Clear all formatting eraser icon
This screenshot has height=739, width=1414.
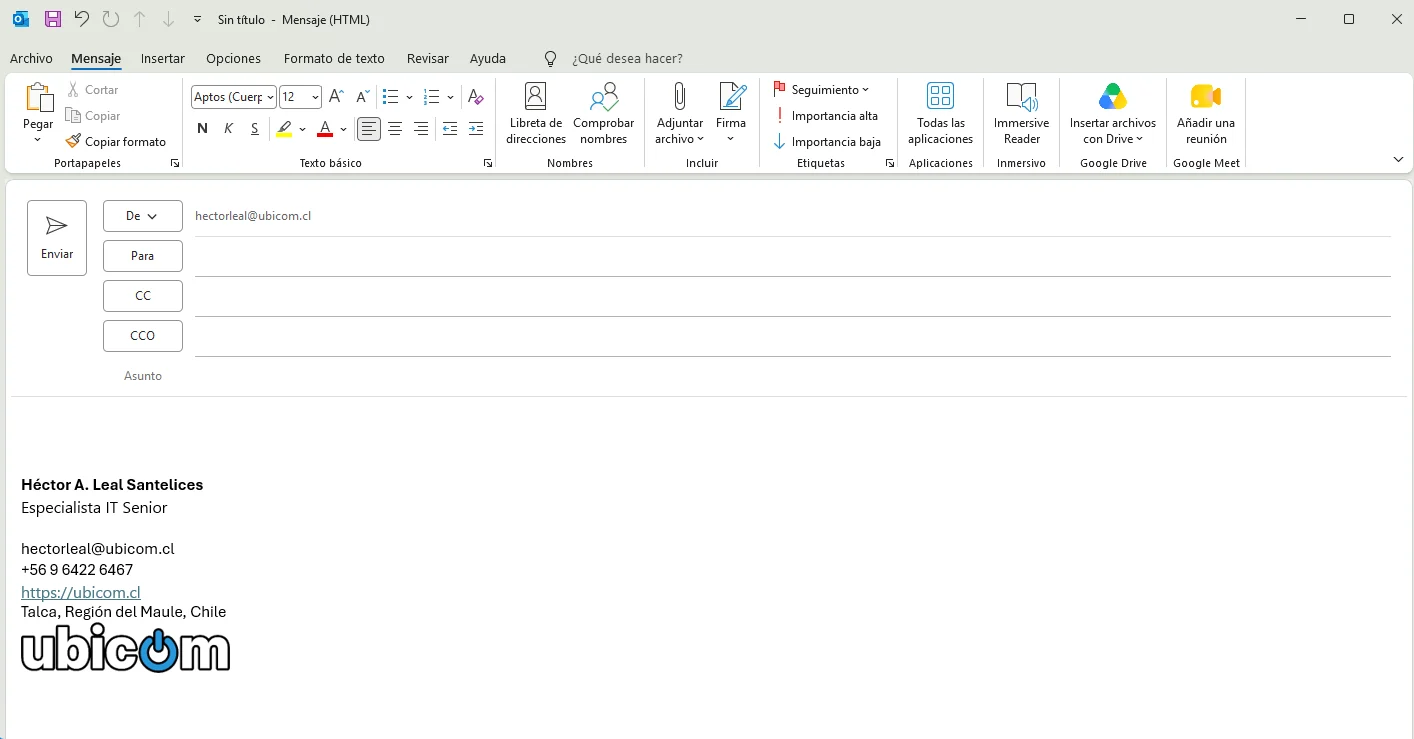pyautogui.click(x=476, y=97)
